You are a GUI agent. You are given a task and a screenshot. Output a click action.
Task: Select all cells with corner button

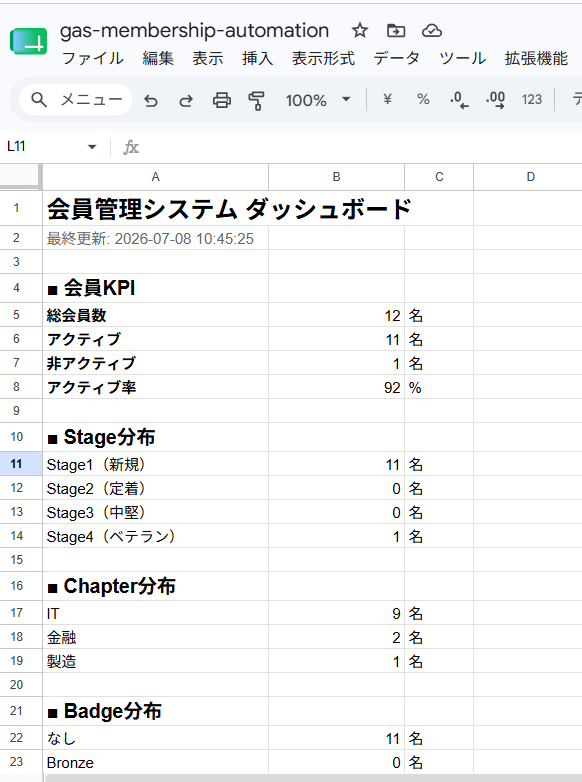(20, 176)
